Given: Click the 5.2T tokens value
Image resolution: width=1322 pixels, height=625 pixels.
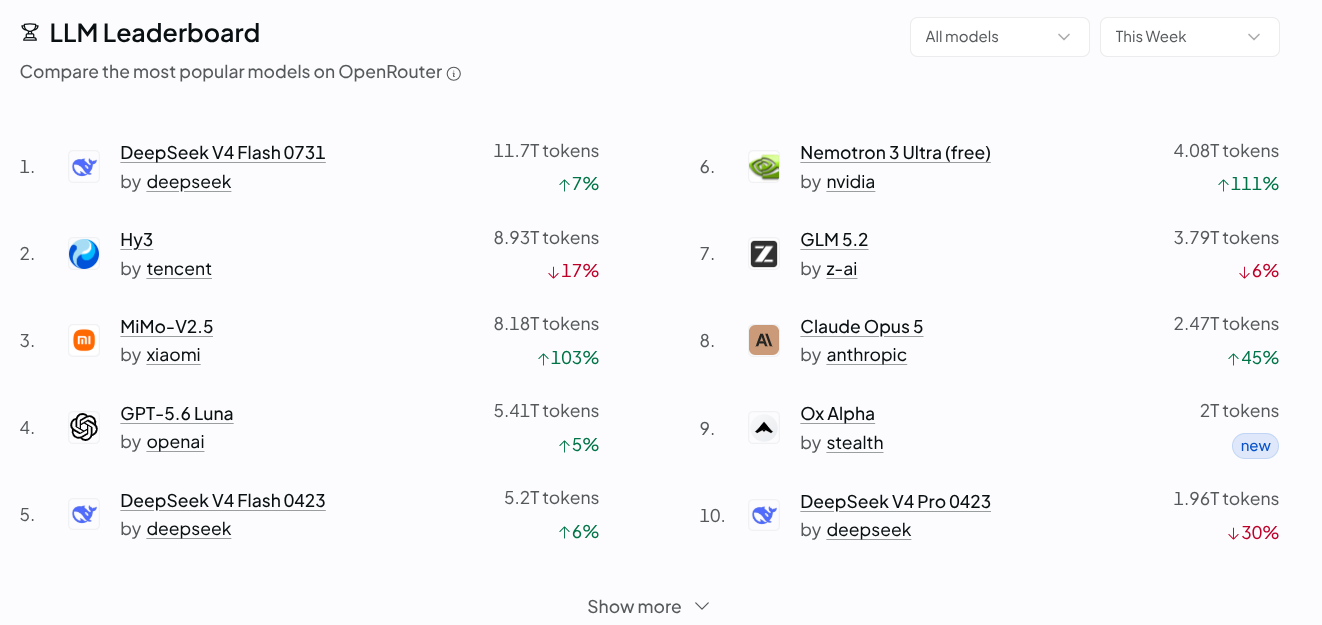Looking at the screenshot, I should (551, 498).
